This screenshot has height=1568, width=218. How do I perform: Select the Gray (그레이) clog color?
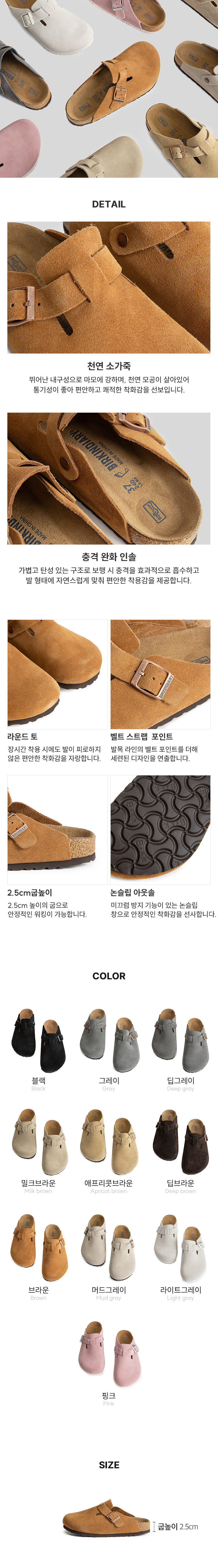click(x=109, y=1040)
